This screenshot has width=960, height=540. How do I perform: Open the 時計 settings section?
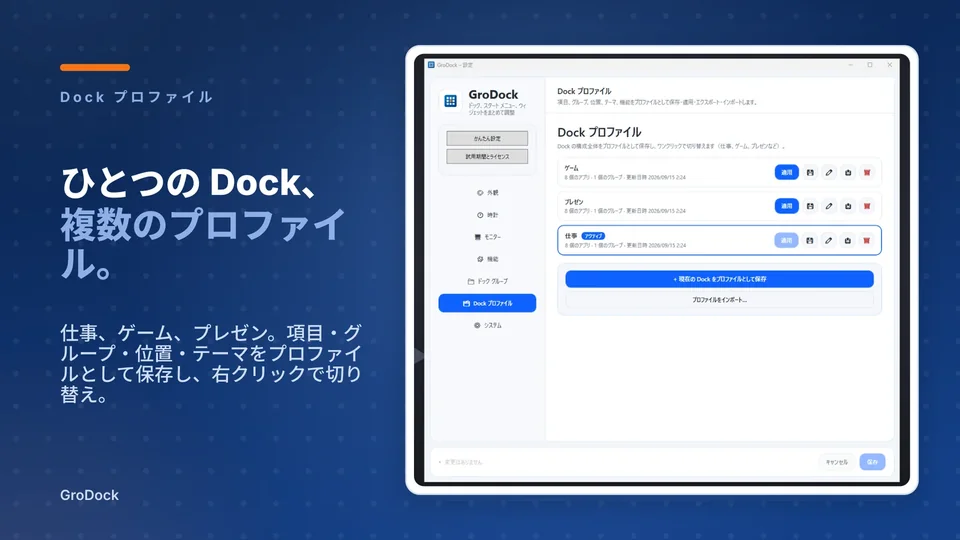[487, 215]
